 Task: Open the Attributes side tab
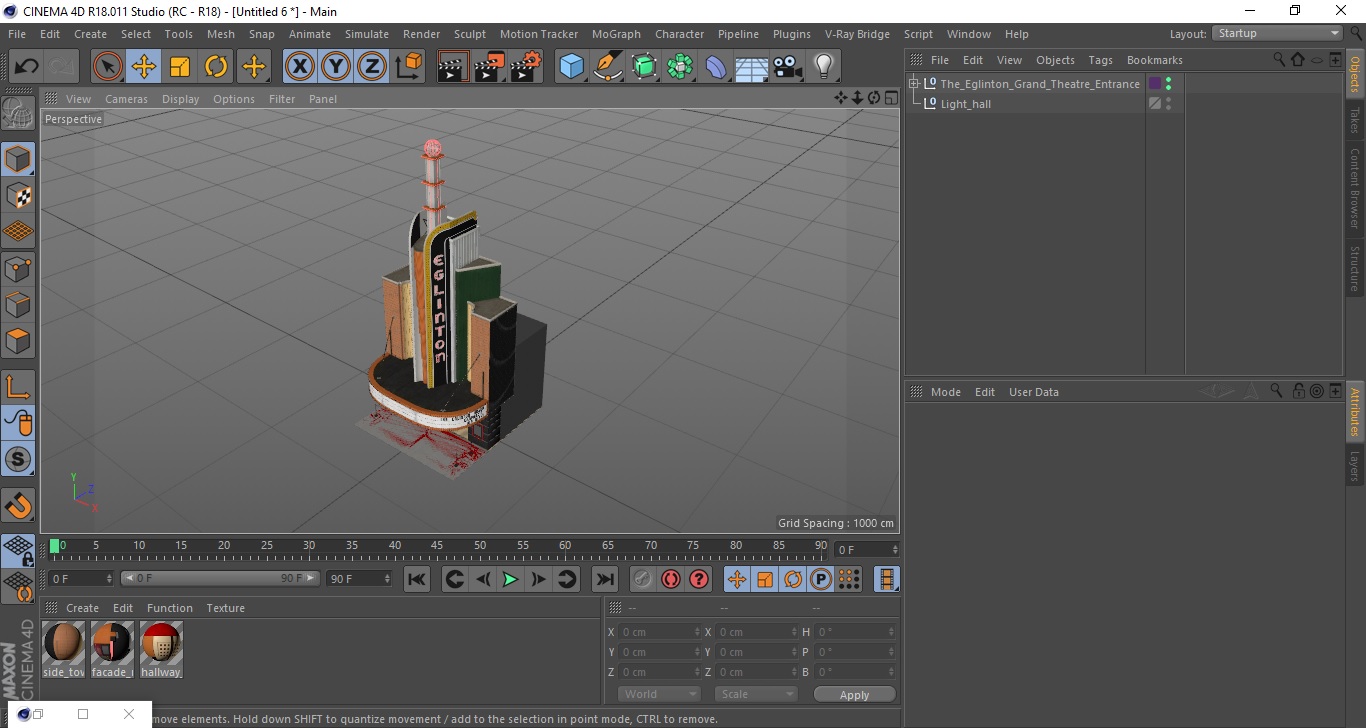[x=1355, y=411]
